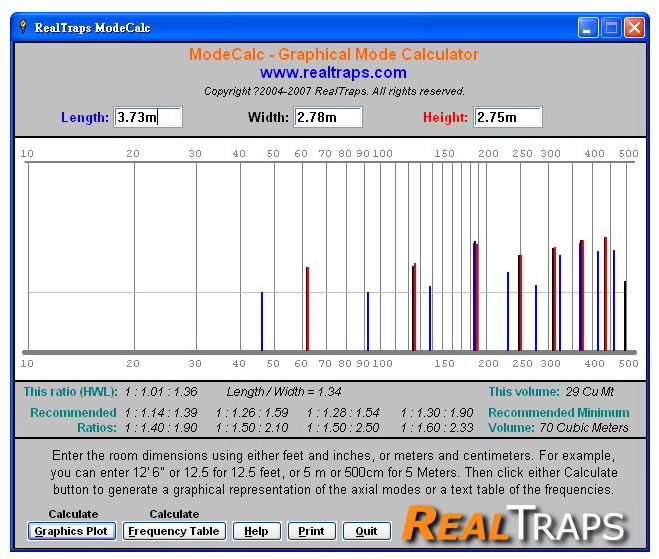Select the Height input field
Image resolution: width=659 pixels, height=559 pixels.
tap(507, 117)
